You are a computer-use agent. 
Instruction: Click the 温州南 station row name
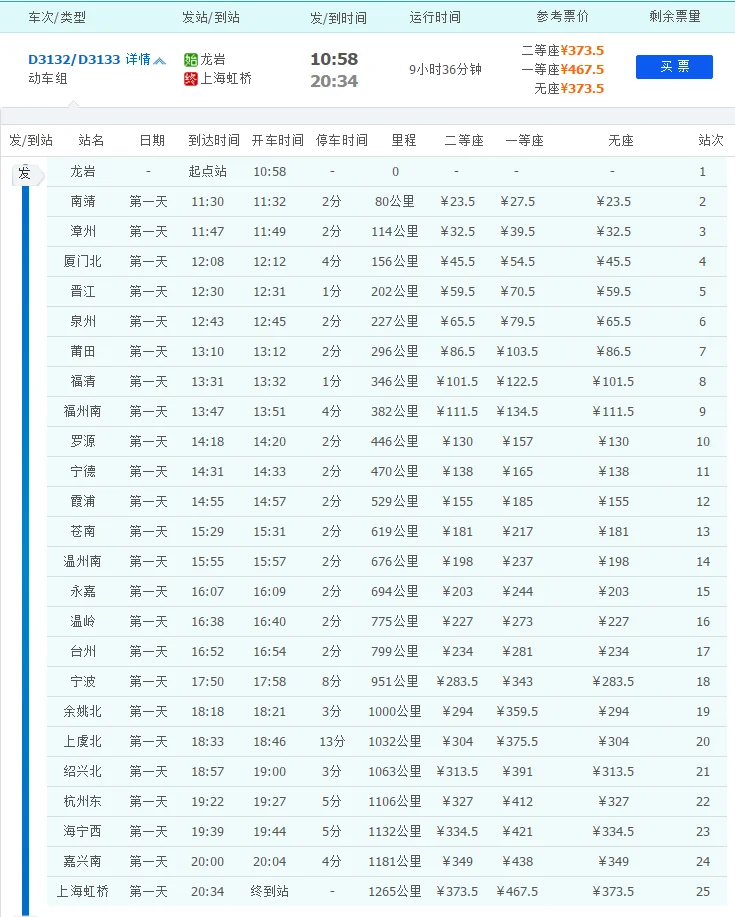point(82,561)
